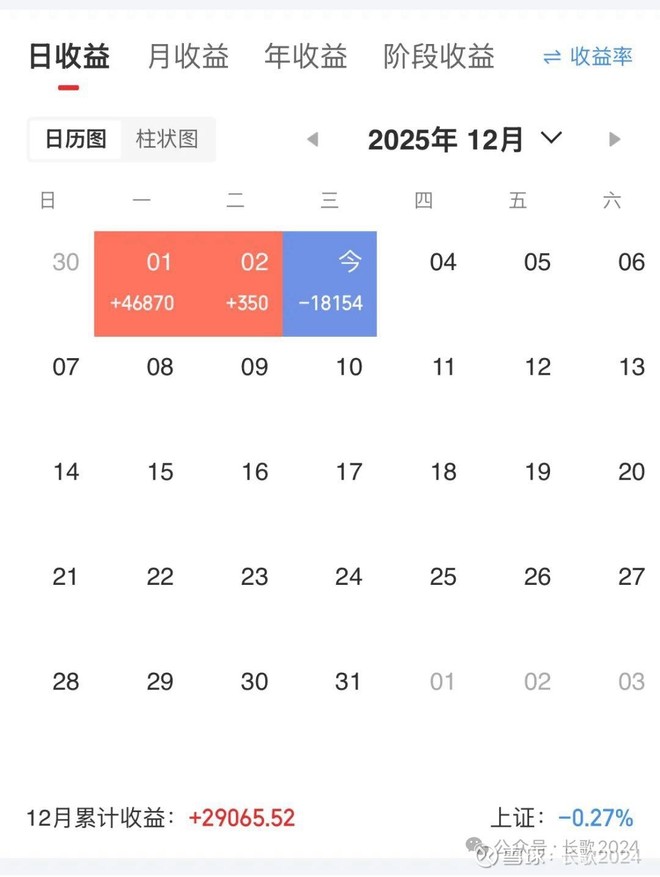Tap greyed-out date 30 of previous month

pos(66,263)
